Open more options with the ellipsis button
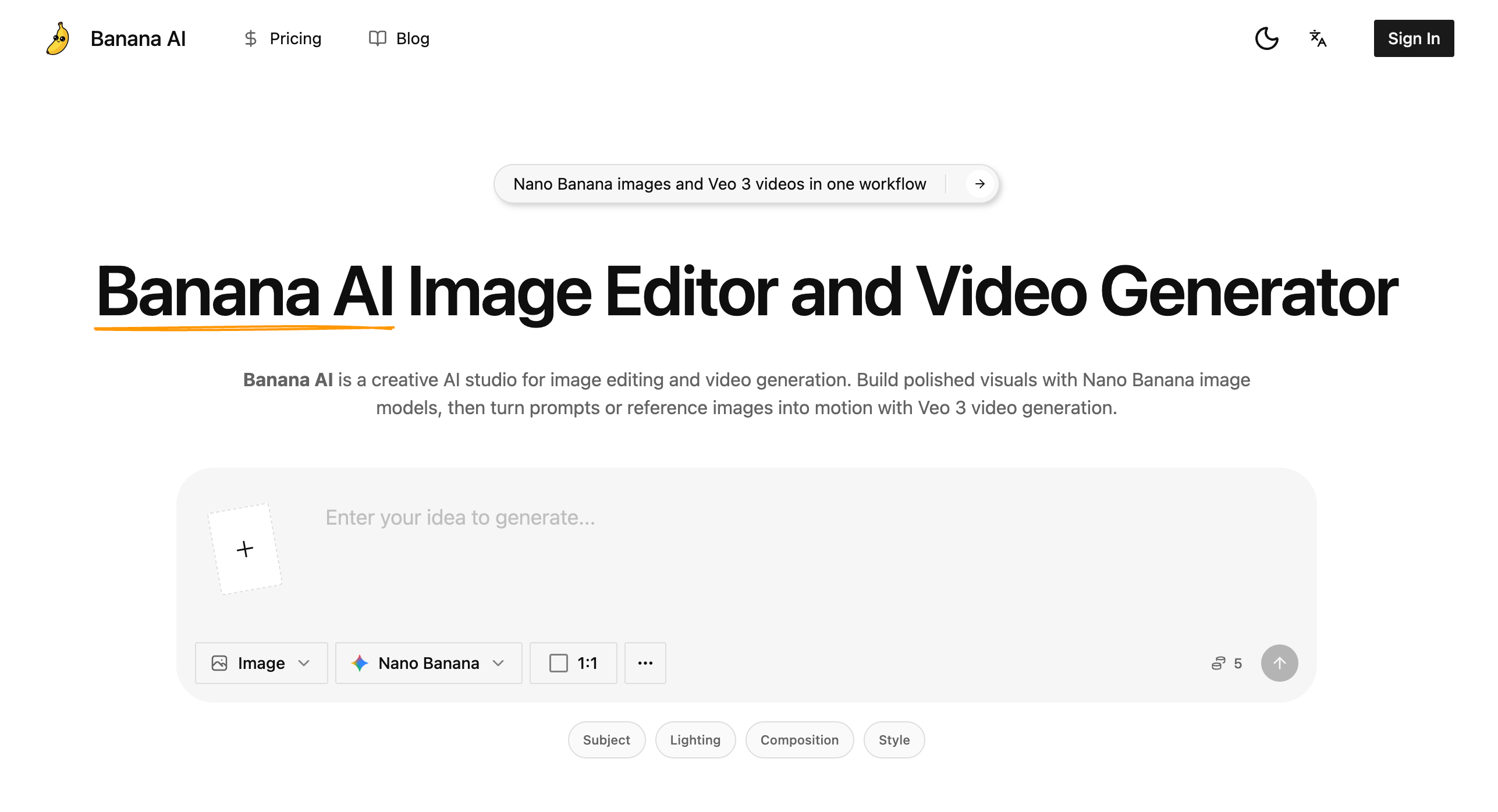The width and height of the screenshot is (1498, 812). [x=645, y=663]
